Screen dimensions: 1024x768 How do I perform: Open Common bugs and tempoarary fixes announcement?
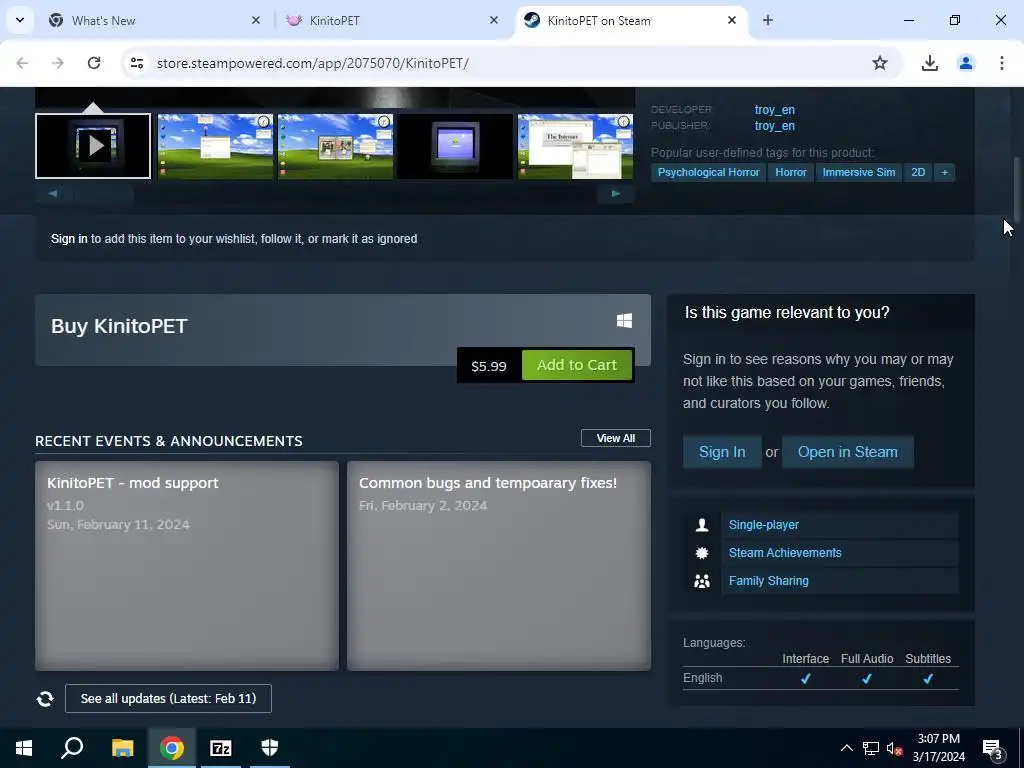499,566
